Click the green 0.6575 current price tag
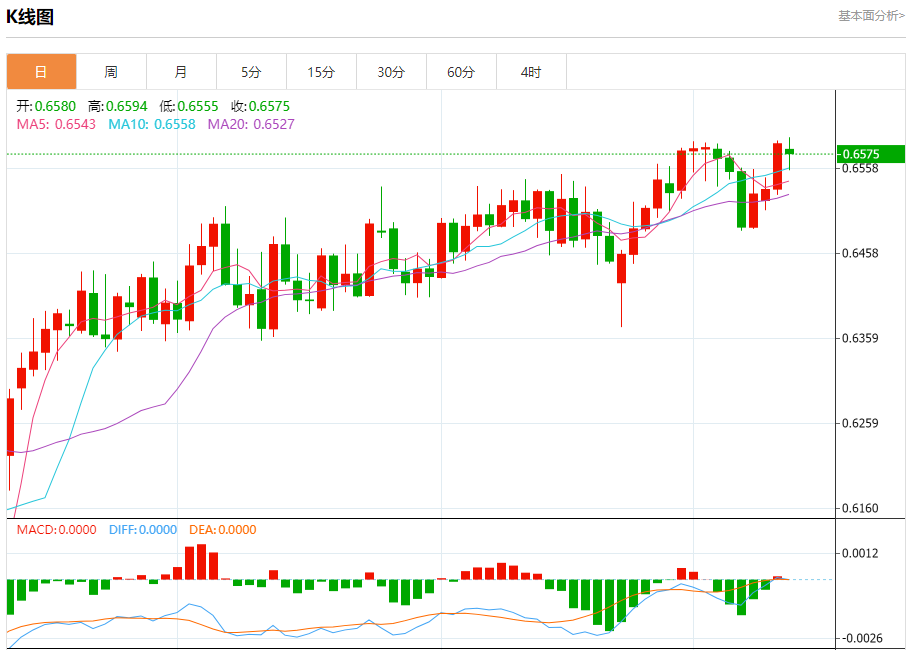The width and height of the screenshot is (908, 650). point(870,154)
